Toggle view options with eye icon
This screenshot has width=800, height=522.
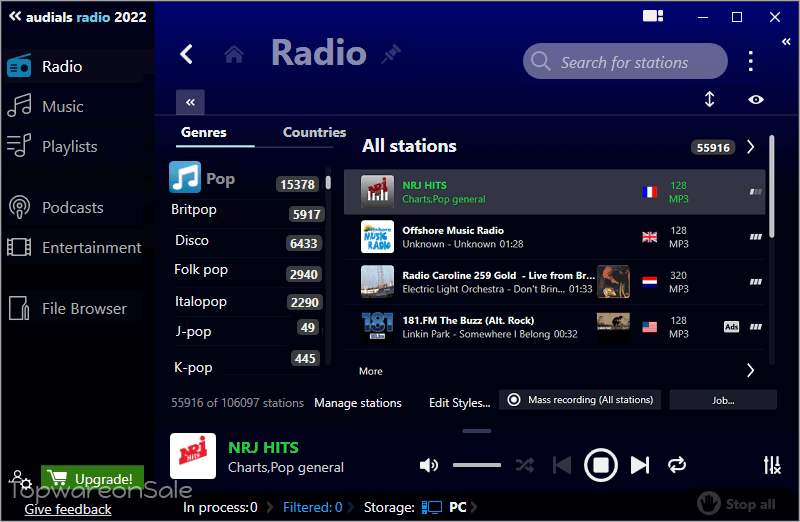point(756,100)
